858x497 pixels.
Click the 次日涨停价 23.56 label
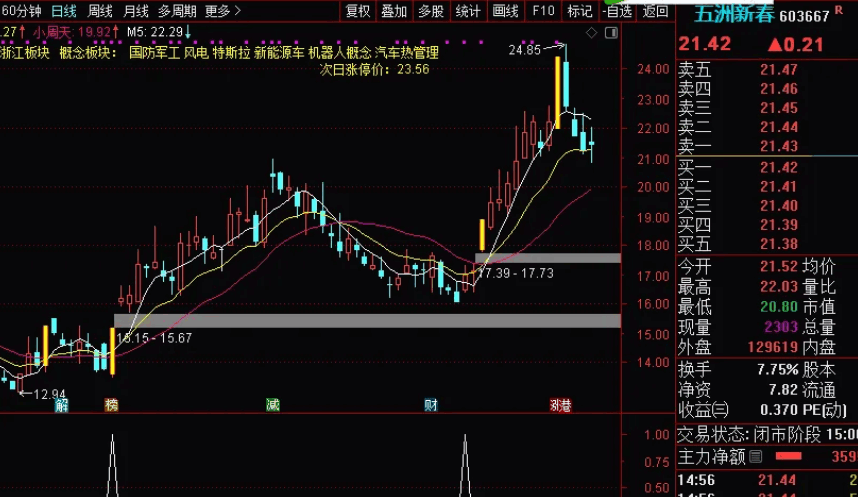374,69
